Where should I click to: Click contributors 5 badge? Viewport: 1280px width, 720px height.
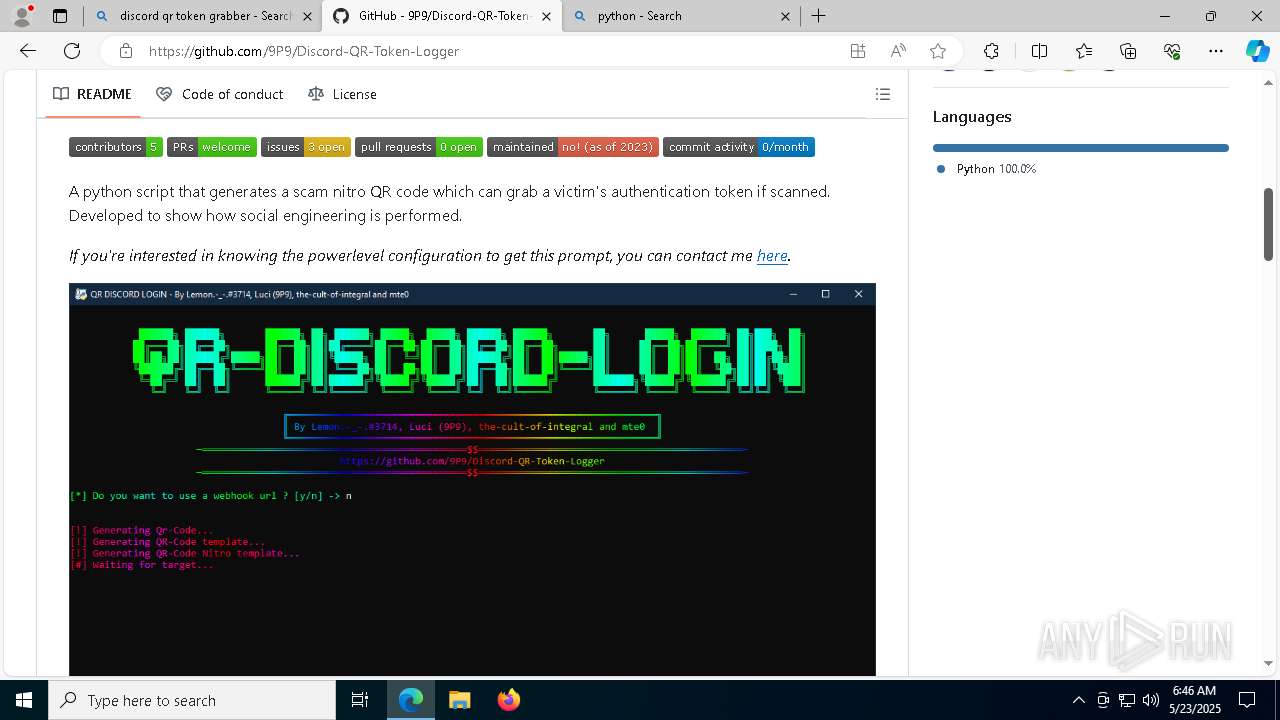[116, 147]
